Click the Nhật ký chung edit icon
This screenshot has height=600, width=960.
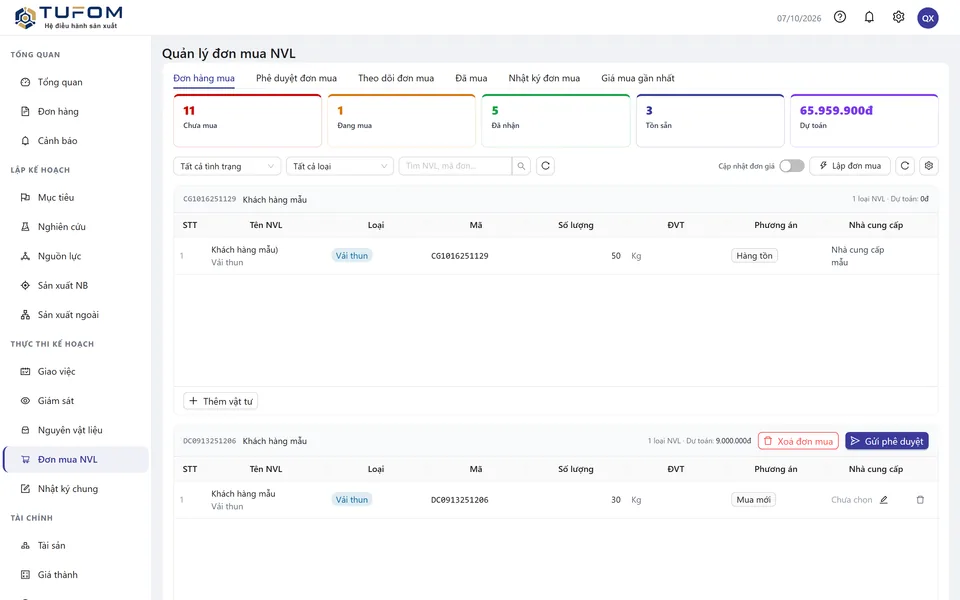25,489
